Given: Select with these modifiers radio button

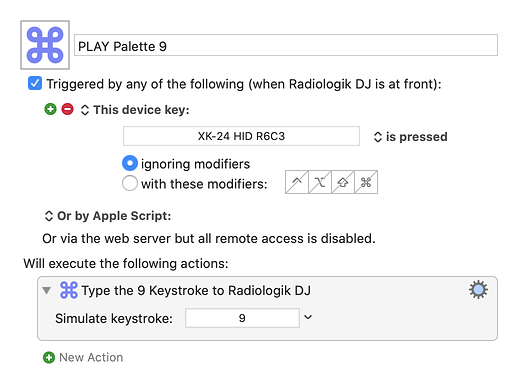Looking at the screenshot, I should [130, 183].
